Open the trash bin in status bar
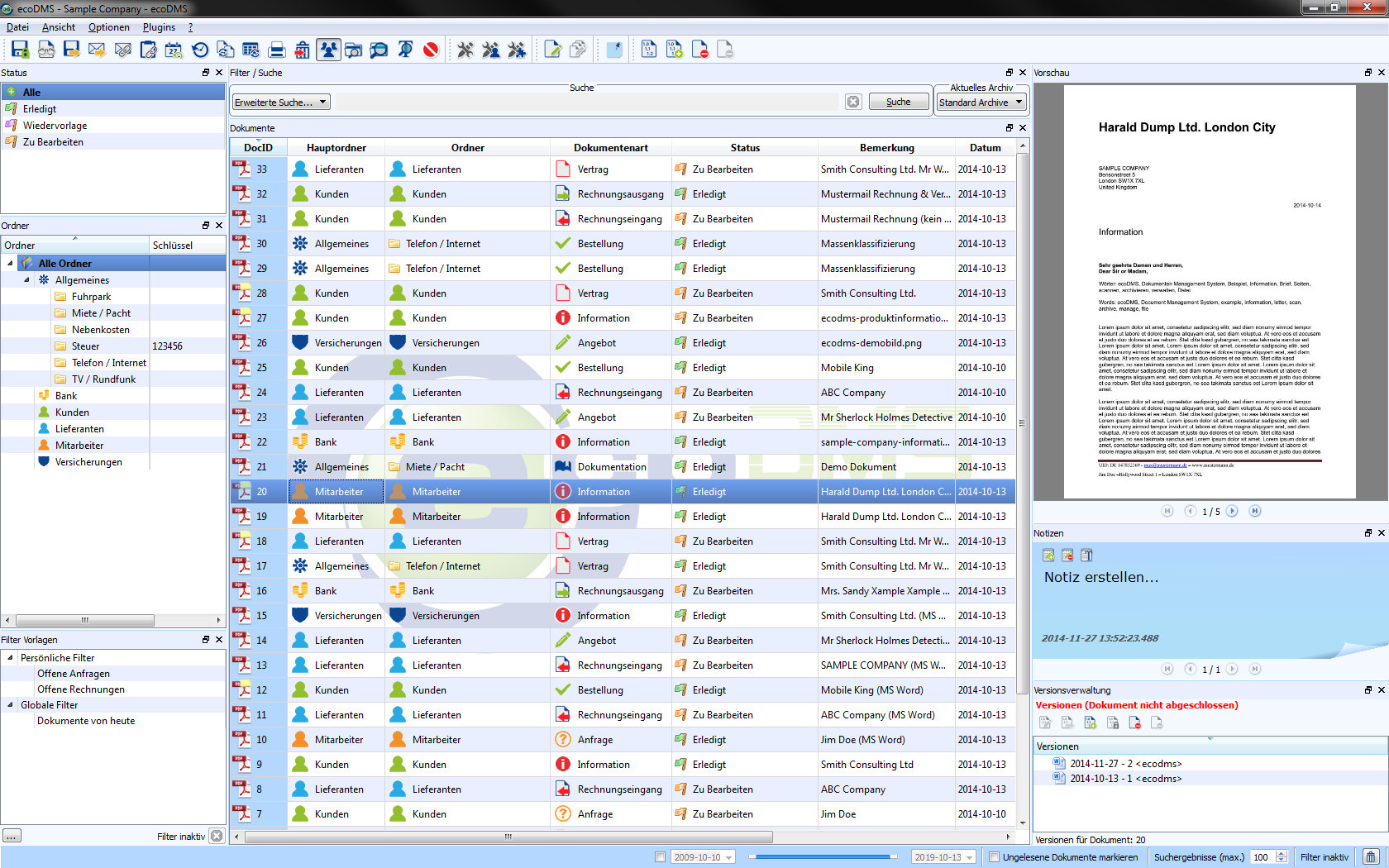Screen dimensions: 1389x868 point(1371,857)
